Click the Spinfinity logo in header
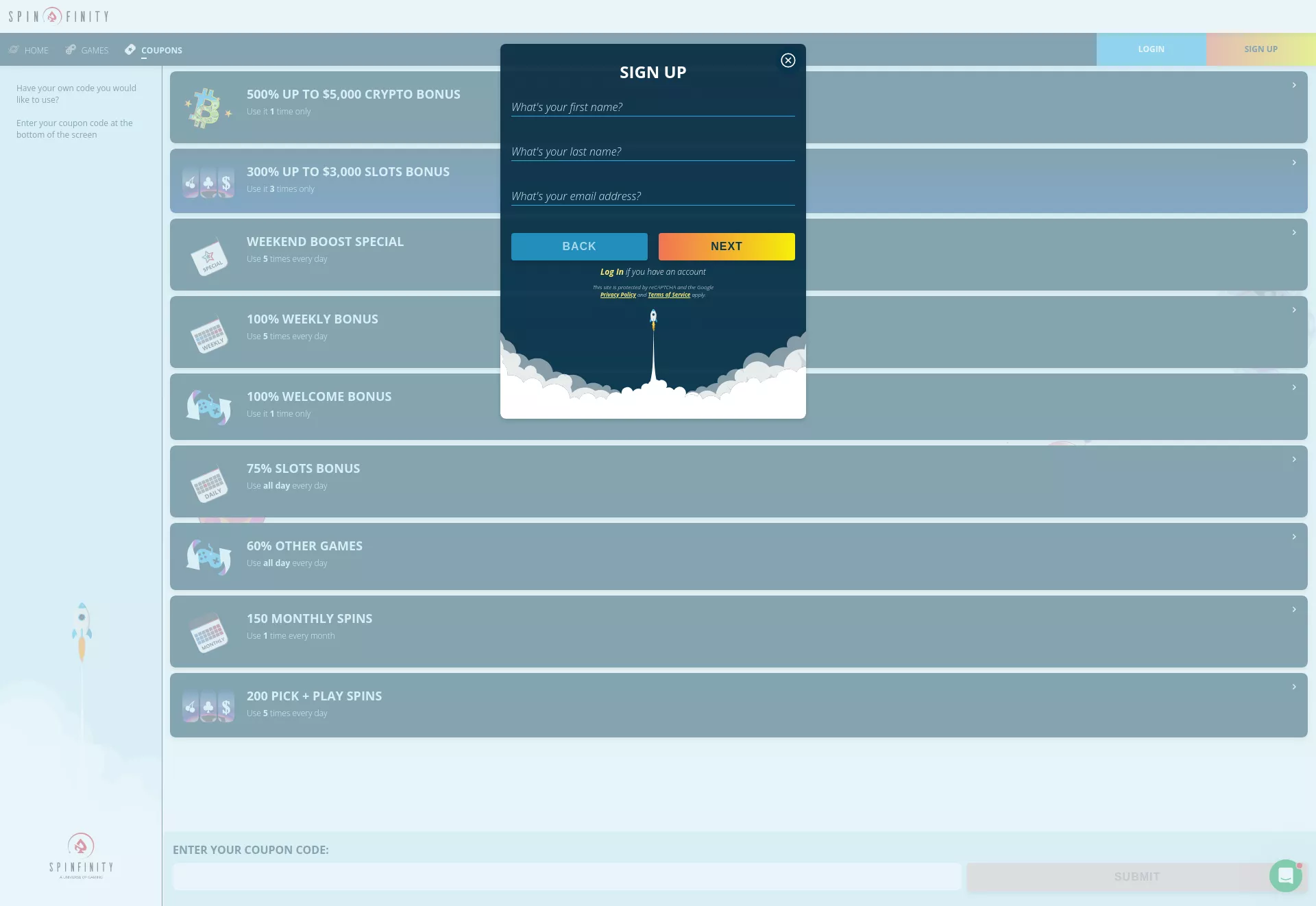Image resolution: width=1316 pixels, height=906 pixels. click(x=59, y=16)
